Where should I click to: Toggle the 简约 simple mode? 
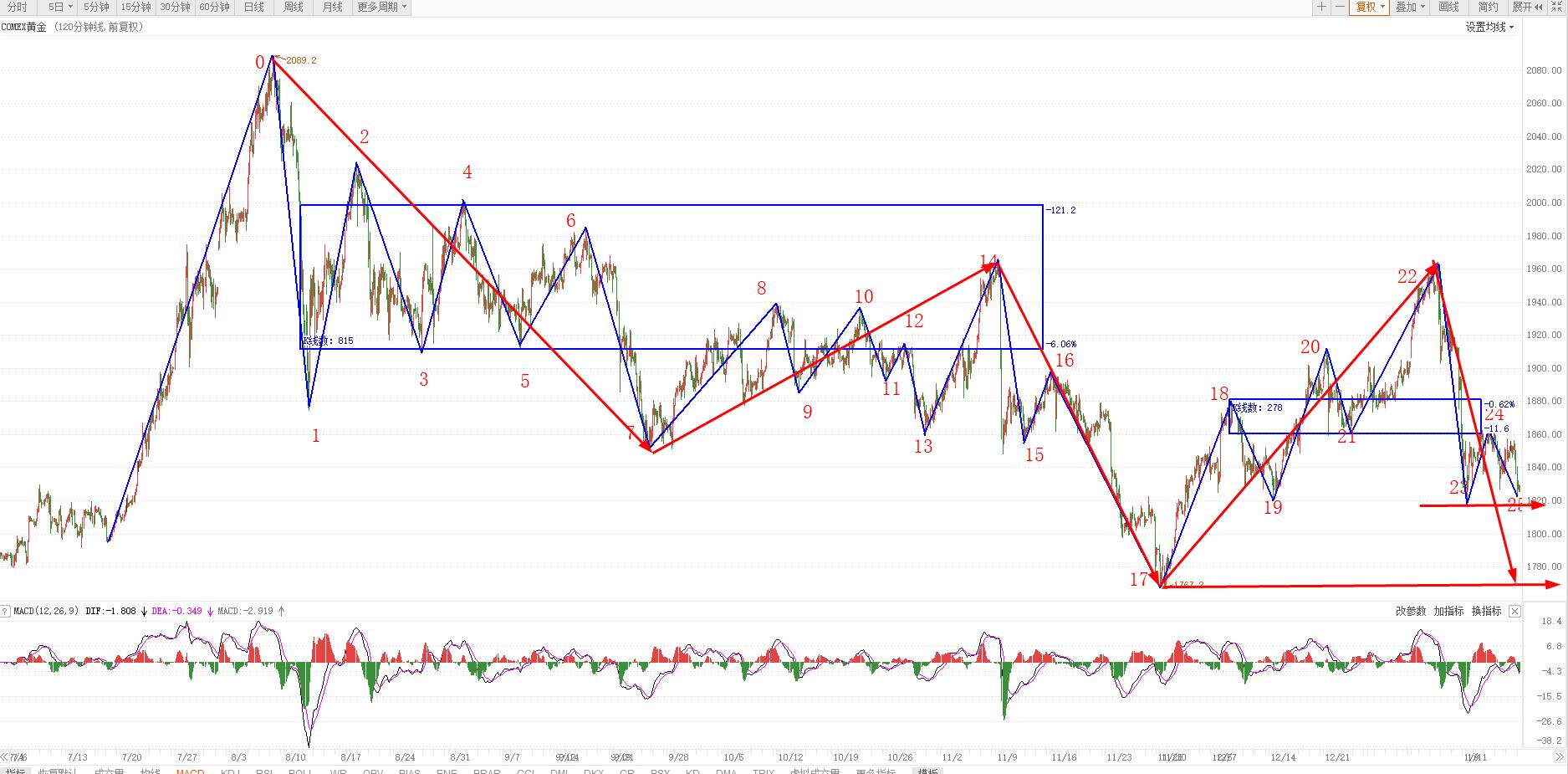point(1489,7)
